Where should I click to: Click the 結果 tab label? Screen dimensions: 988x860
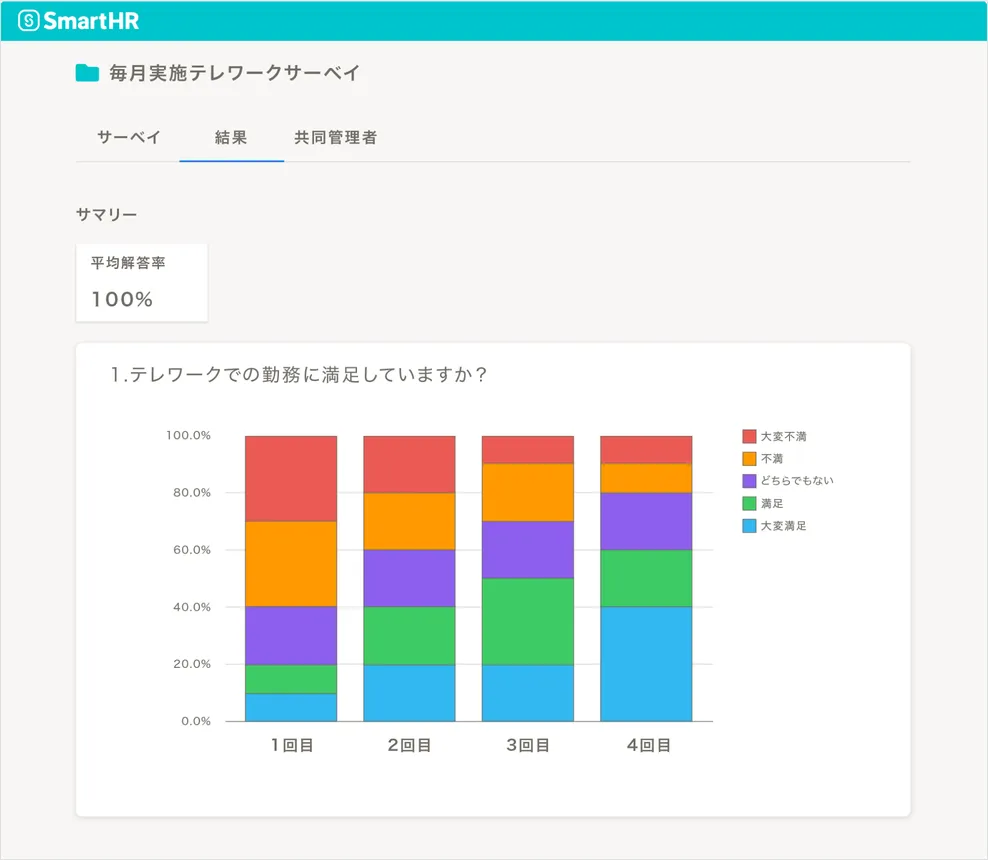pyautogui.click(x=231, y=138)
